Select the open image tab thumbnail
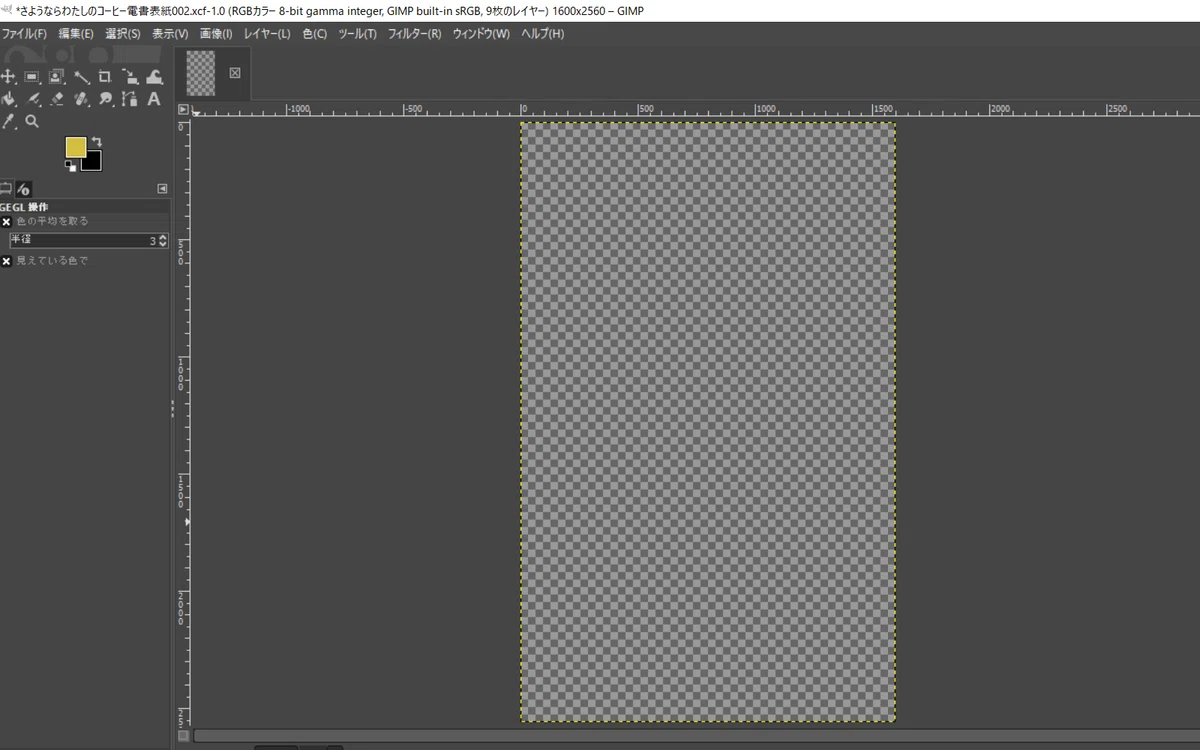The height and width of the screenshot is (750, 1200). click(x=201, y=73)
